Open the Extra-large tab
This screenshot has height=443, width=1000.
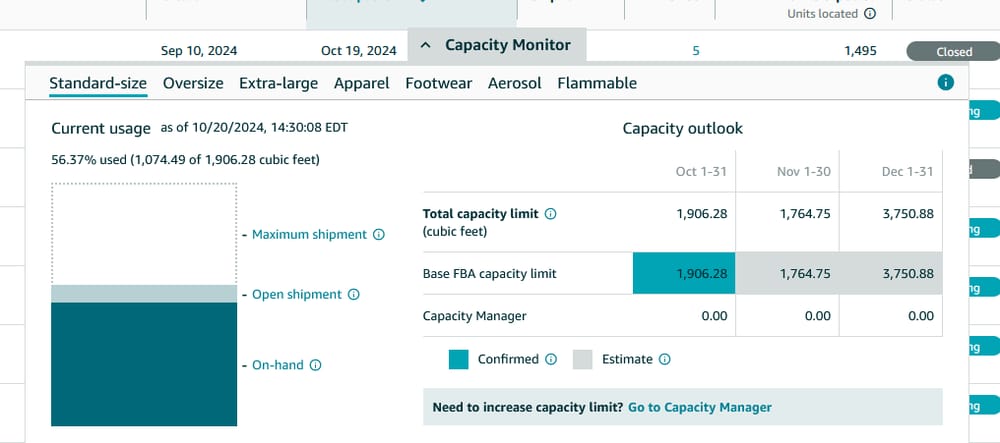click(278, 83)
